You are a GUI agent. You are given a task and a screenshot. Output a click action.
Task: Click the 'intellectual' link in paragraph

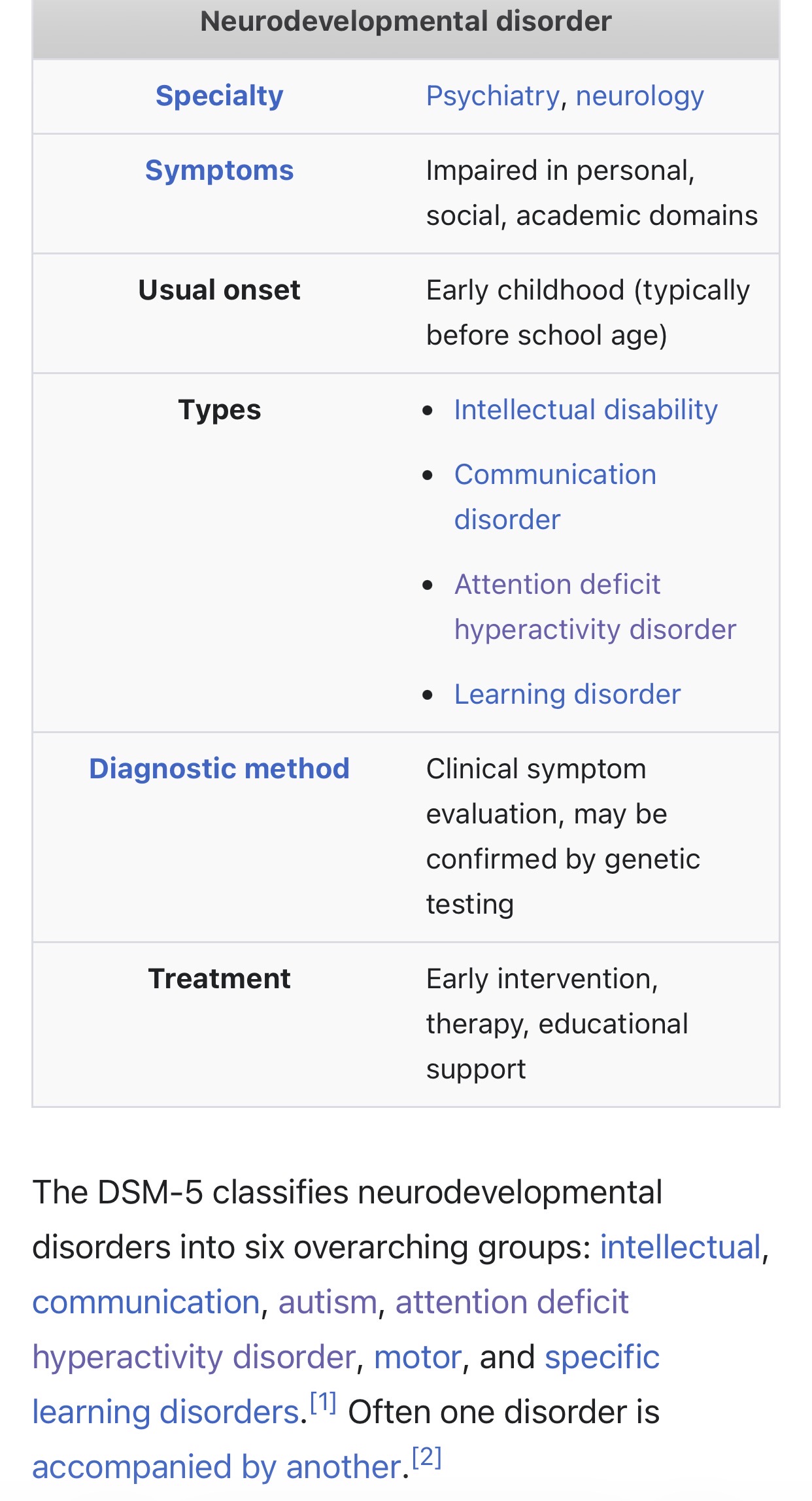click(x=680, y=1247)
